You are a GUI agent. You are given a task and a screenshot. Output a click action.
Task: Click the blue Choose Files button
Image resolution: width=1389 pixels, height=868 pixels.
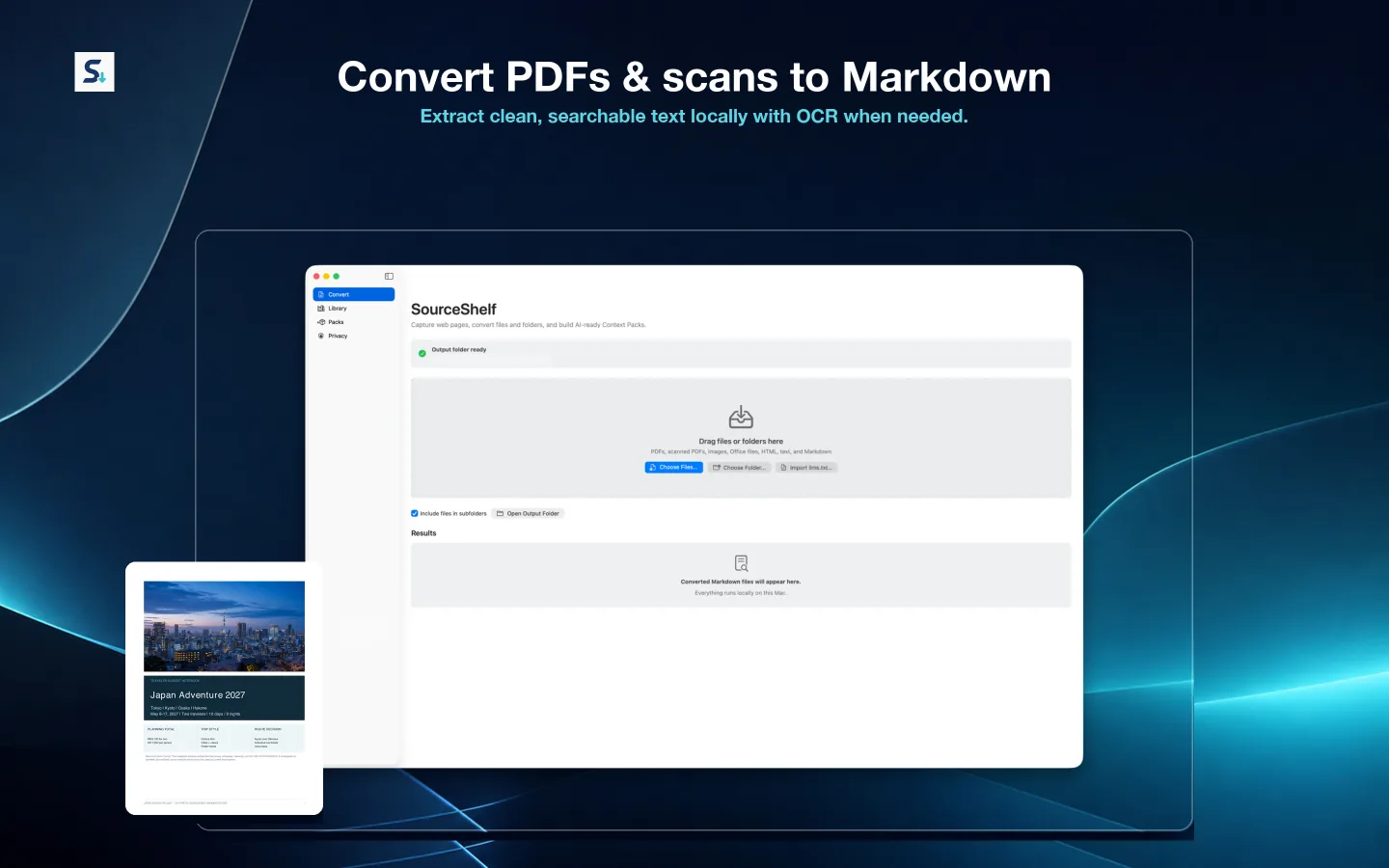[x=673, y=467]
